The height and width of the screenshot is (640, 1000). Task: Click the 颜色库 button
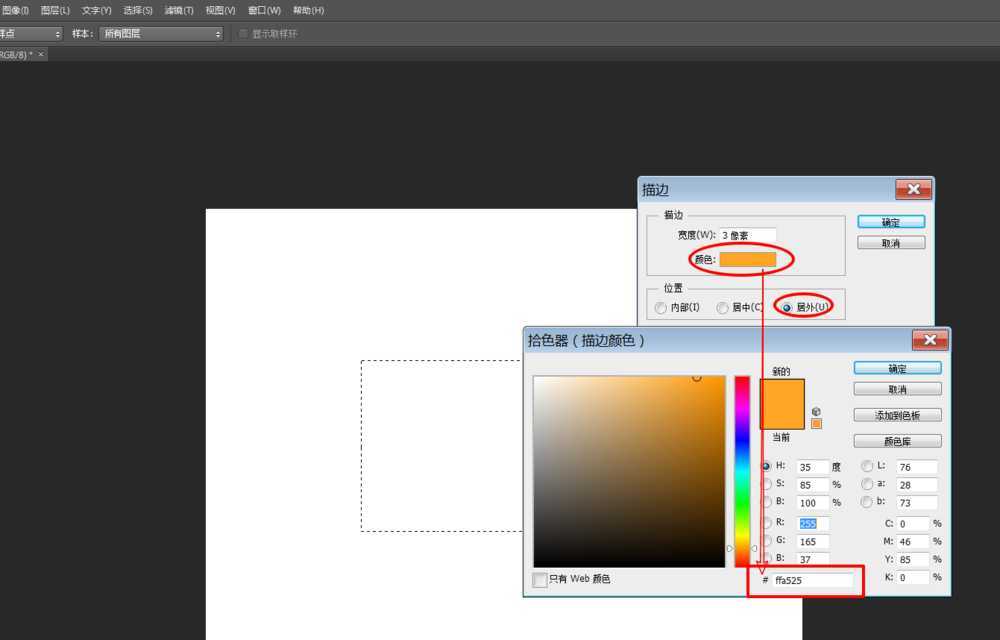(897, 441)
